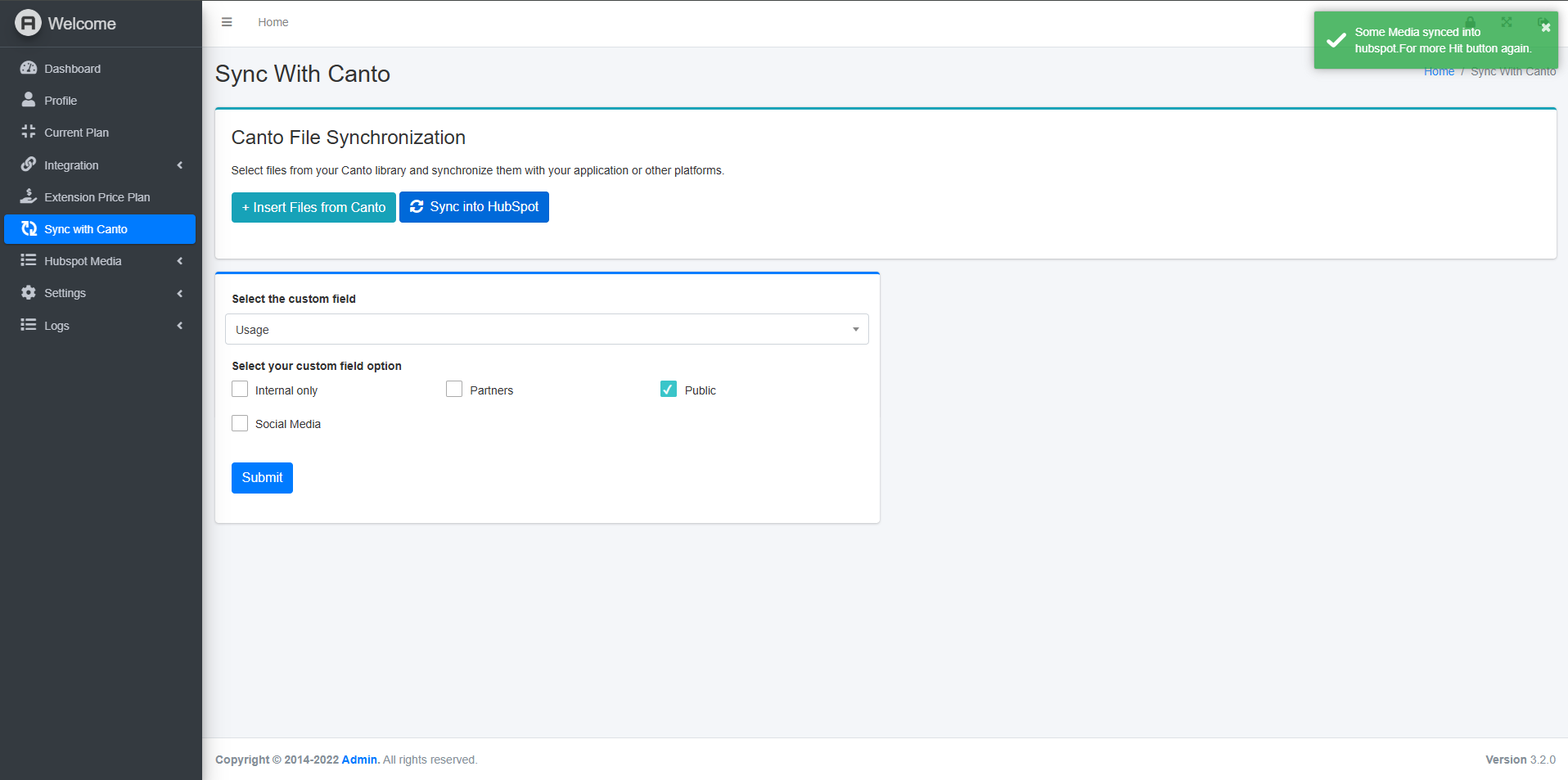Expand the Settings submenu arrow
1568x780 pixels.
point(180,293)
